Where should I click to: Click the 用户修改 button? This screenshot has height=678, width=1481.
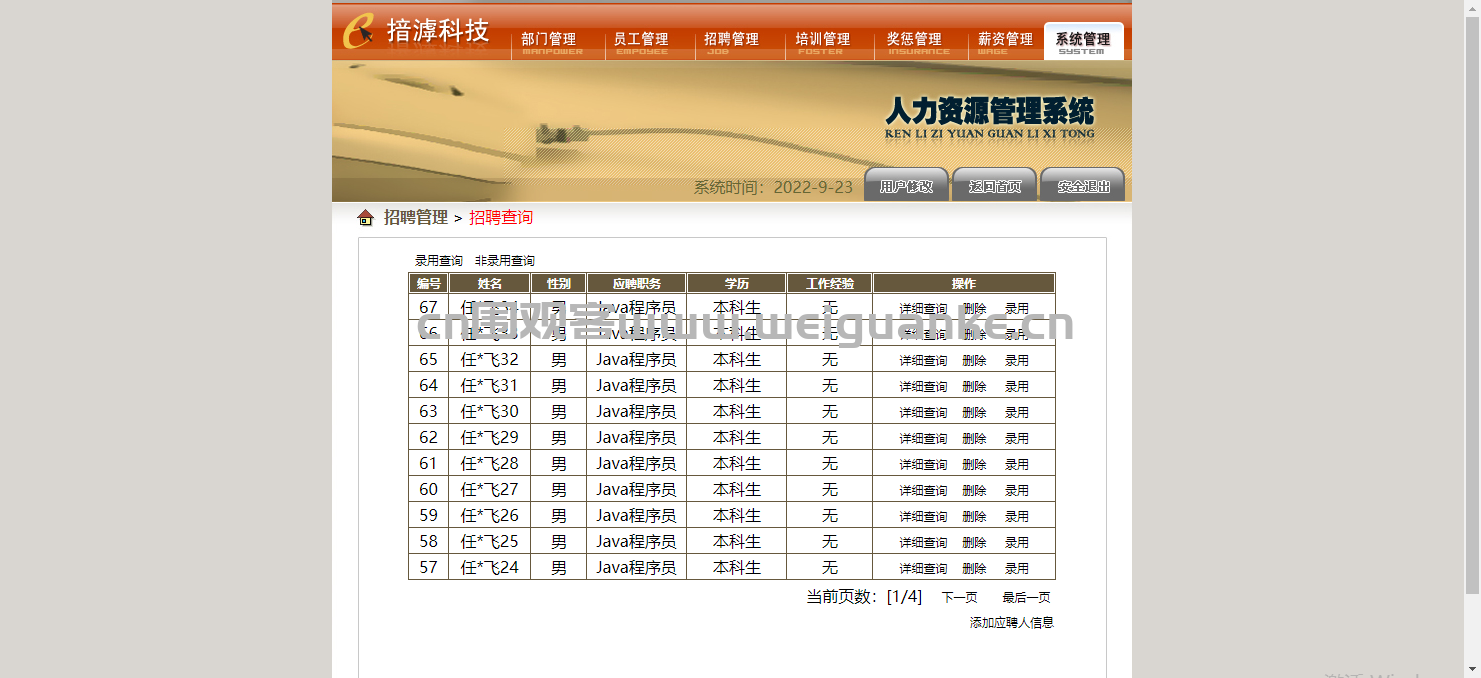(906, 185)
